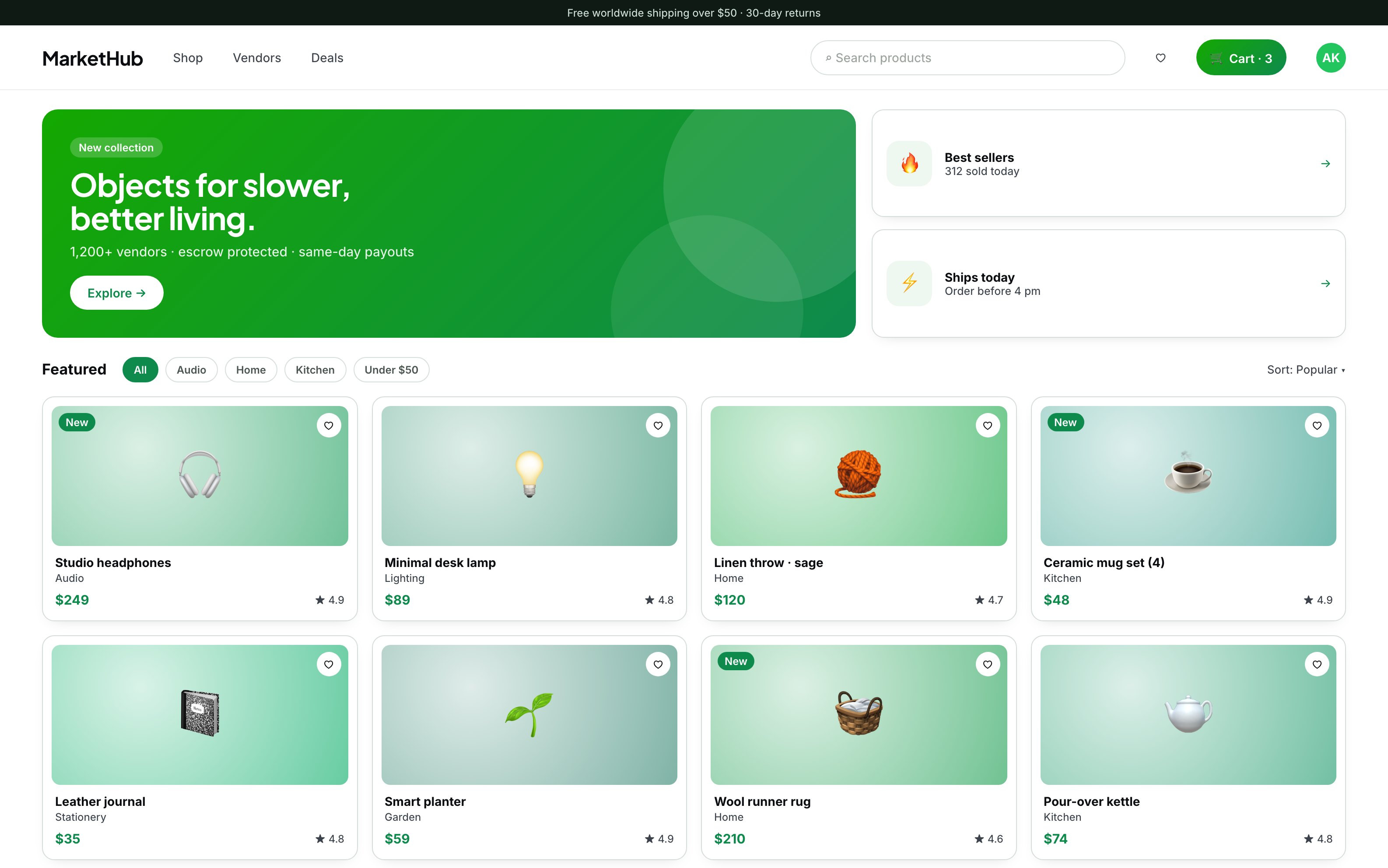Open the wishlist heart icon in header

[x=1160, y=58]
